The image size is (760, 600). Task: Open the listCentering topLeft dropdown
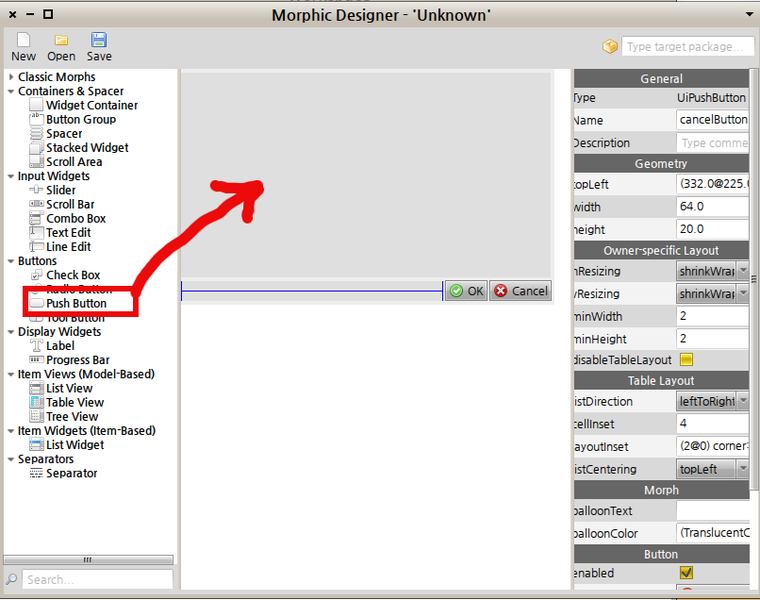point(712,469)
